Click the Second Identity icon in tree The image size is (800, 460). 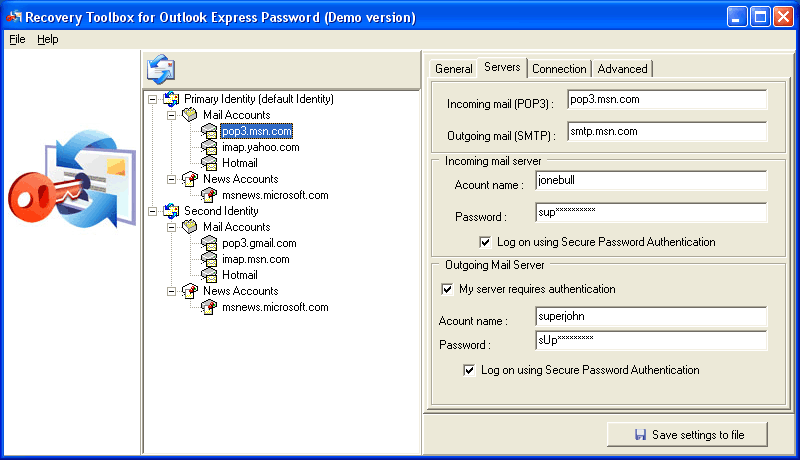[x=172, y=211]
